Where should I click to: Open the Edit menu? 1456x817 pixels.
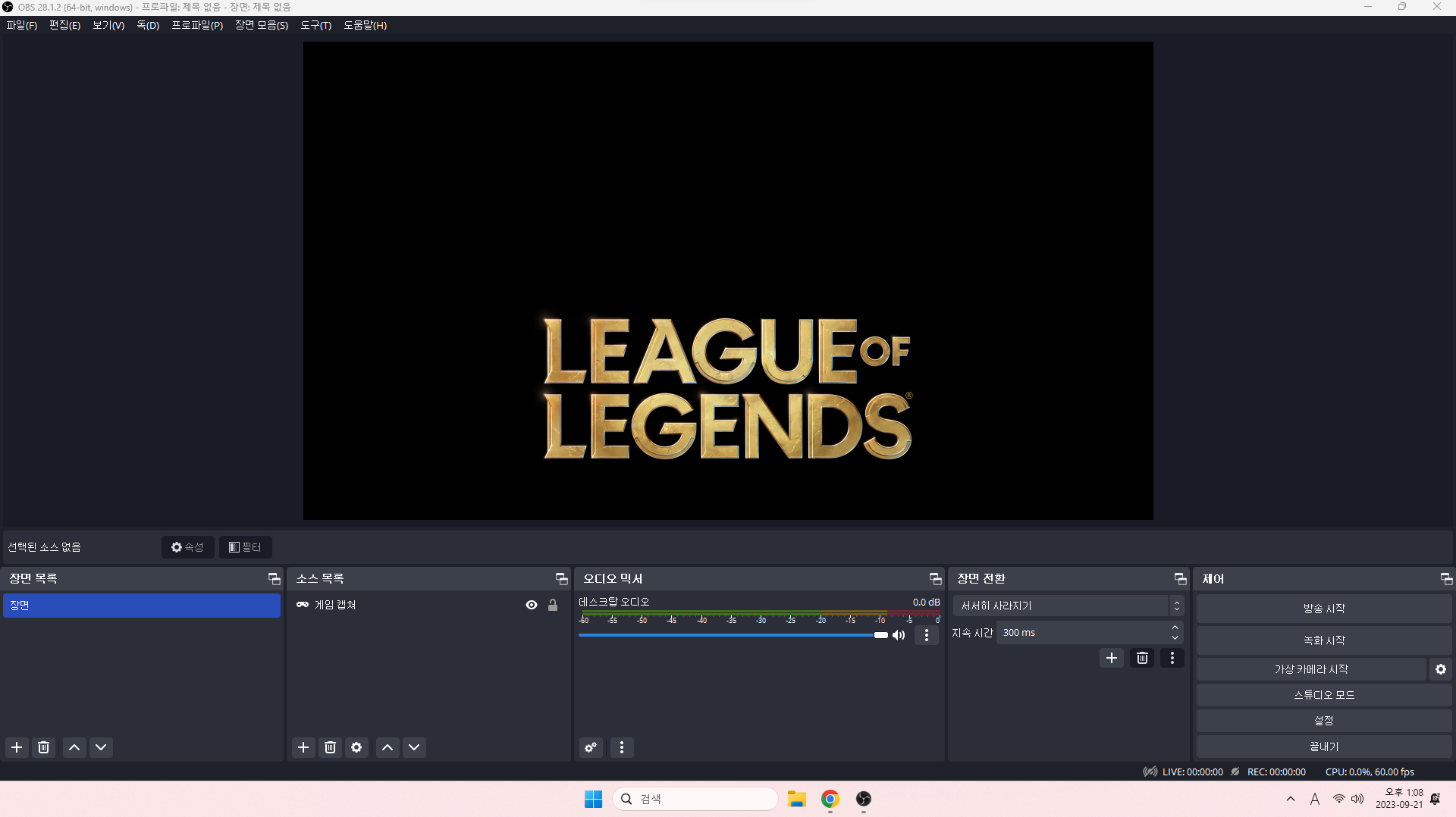pos(65,25)
